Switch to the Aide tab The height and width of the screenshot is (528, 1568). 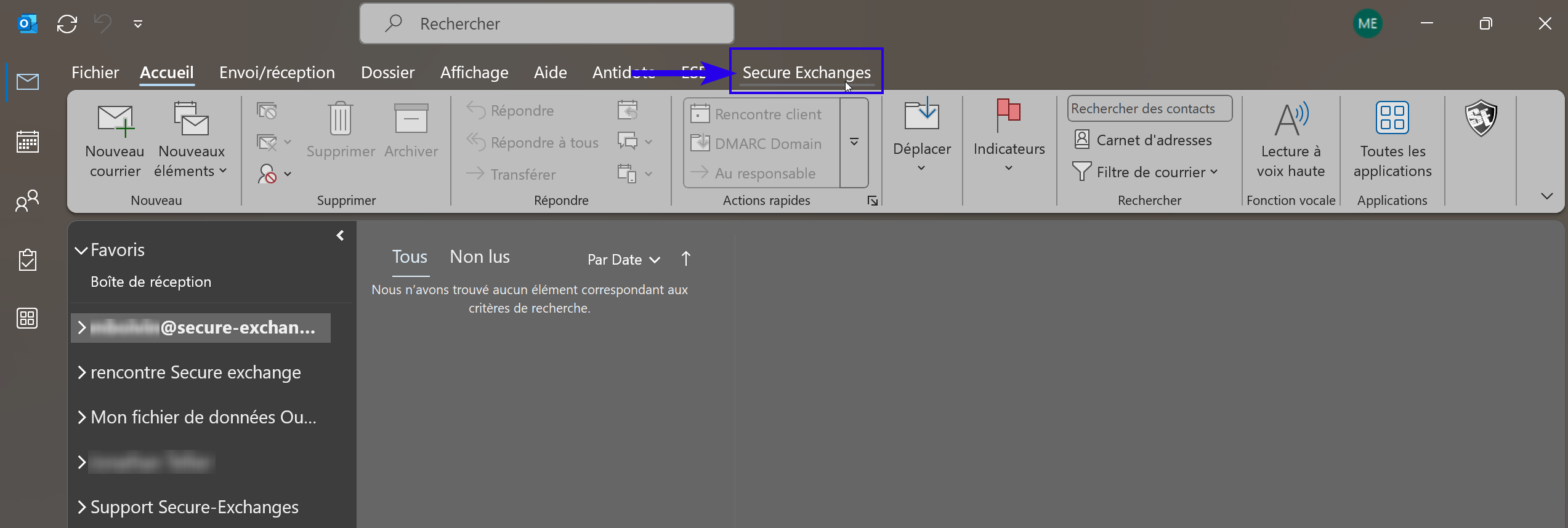point(551,73)
